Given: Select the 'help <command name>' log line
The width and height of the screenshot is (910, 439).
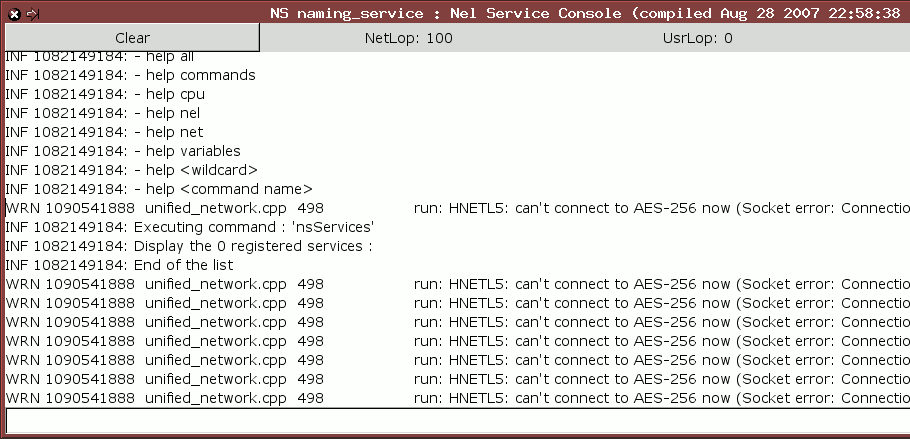Looking at the screenshot, I should coord(159,189).
